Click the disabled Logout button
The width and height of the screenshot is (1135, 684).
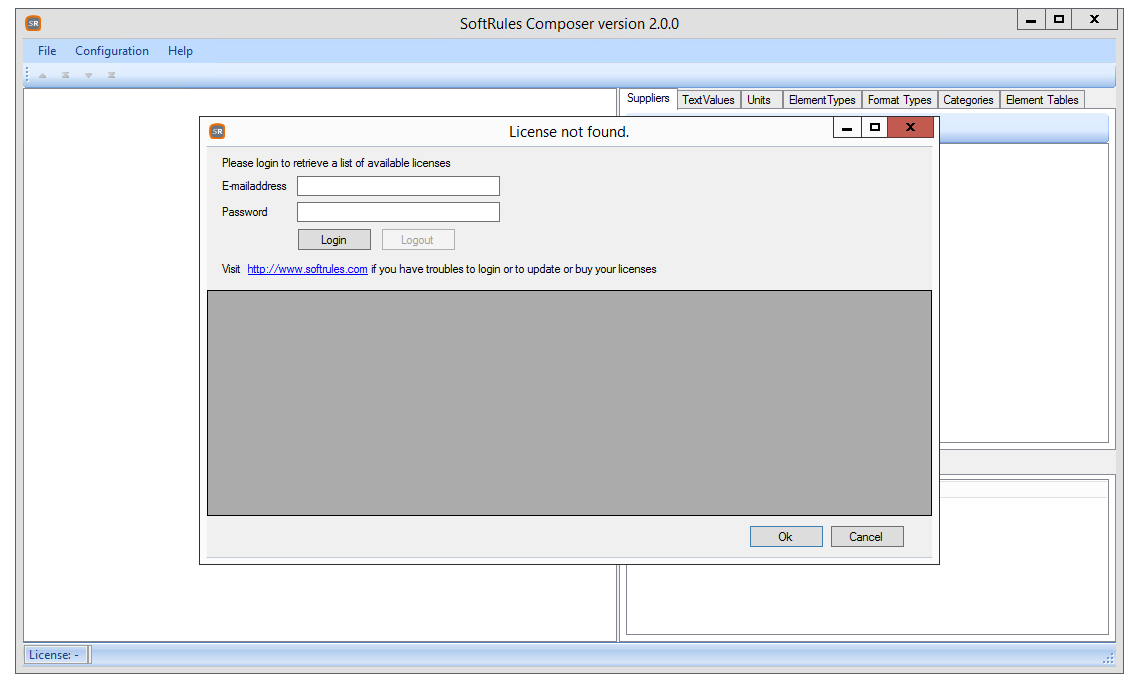click(418, 240)
